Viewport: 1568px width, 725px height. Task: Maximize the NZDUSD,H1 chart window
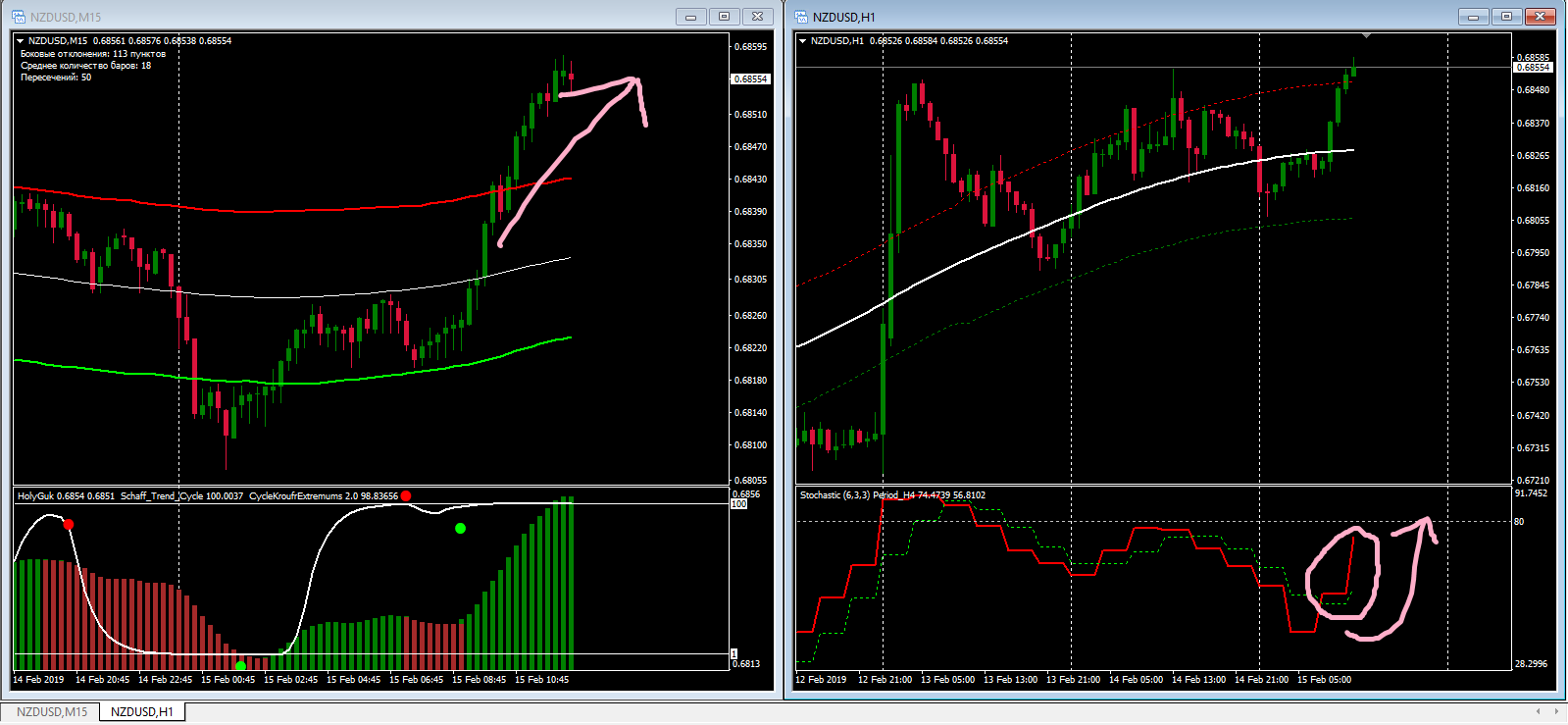(1506, 17)
